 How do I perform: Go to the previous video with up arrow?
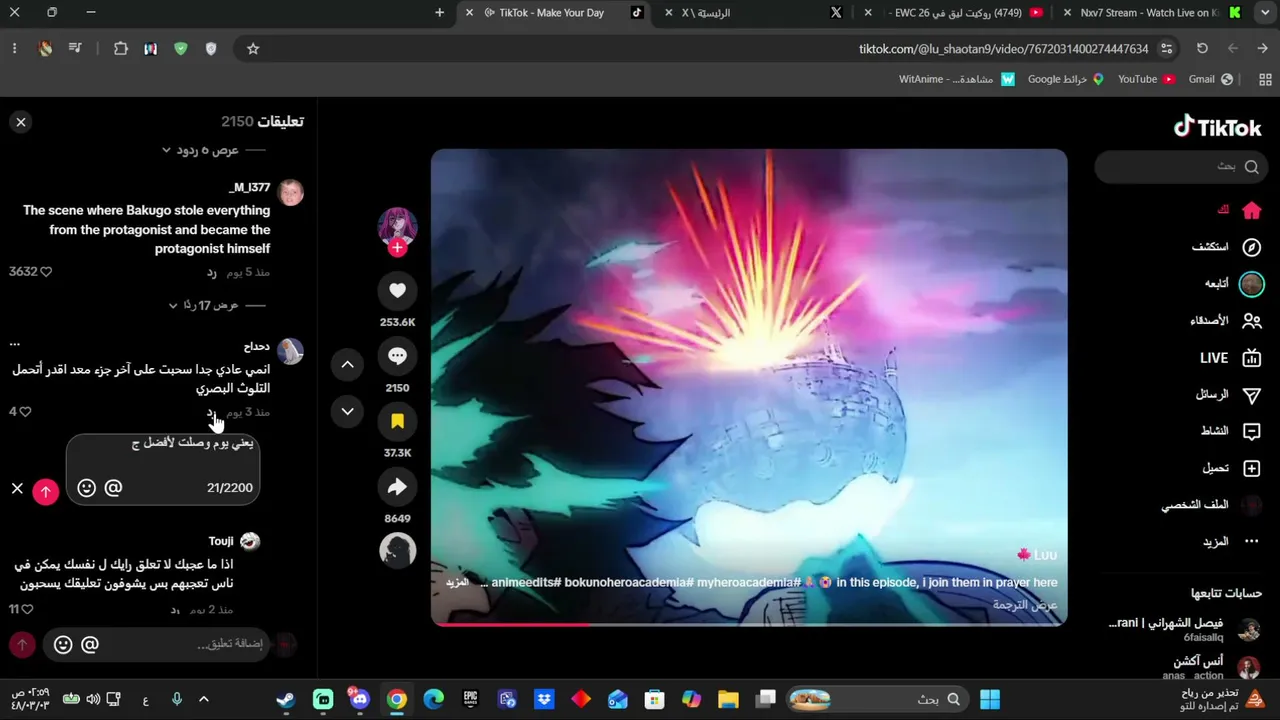tap(347, 365)
